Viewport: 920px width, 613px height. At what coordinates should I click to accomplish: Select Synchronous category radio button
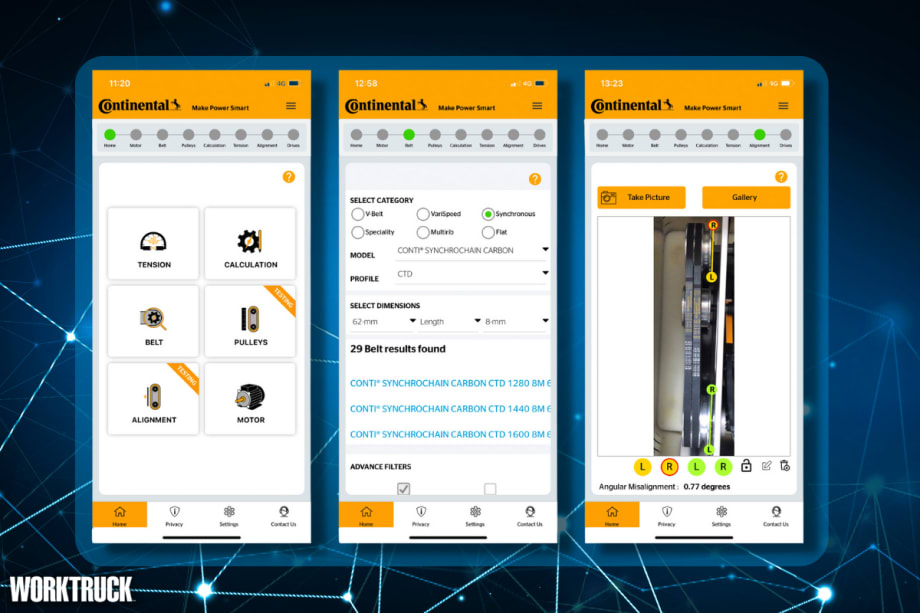[488, 214]
